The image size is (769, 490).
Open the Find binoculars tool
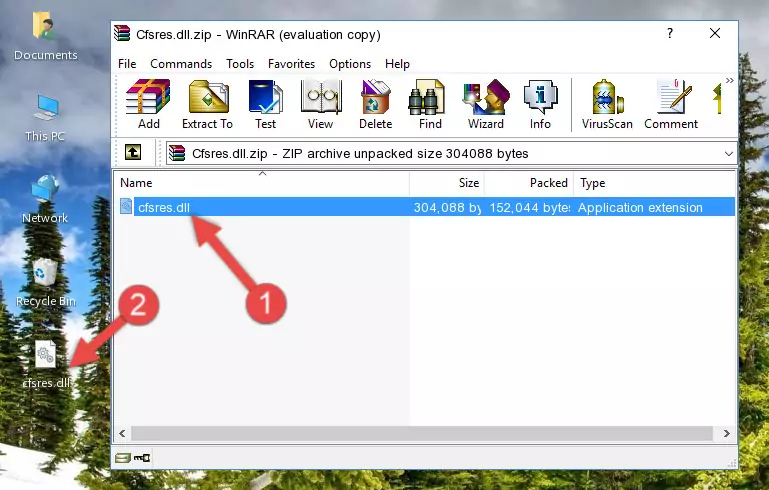pyautogui.click(x=430, y=104)
